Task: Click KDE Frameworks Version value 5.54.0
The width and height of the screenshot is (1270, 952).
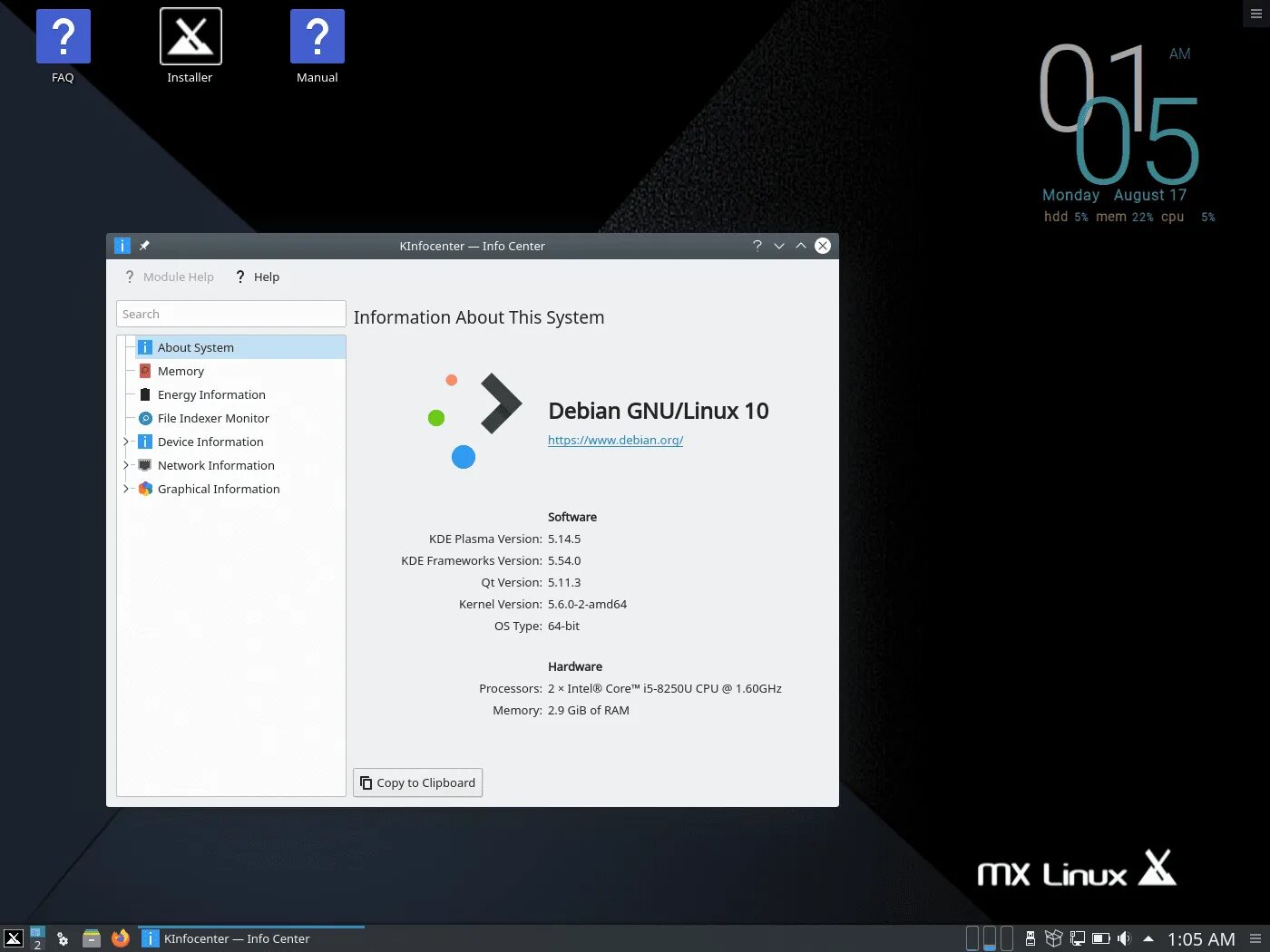Action: tap(564, 560)
